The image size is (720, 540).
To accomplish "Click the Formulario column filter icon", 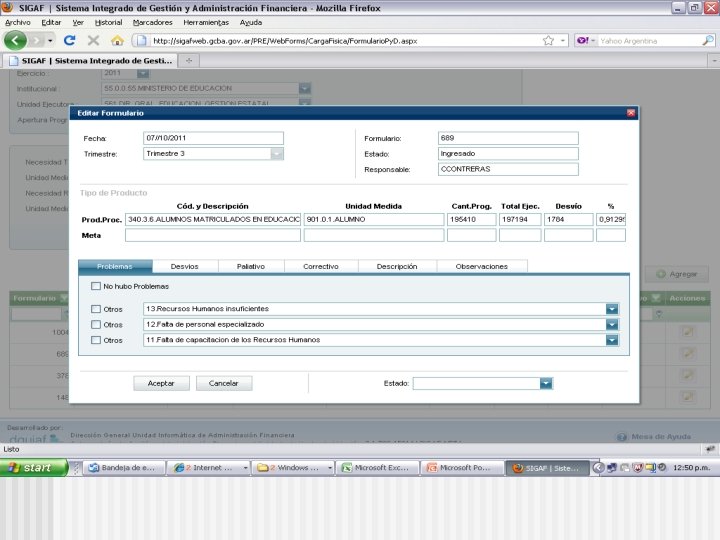I will click(x=64, y=298).
